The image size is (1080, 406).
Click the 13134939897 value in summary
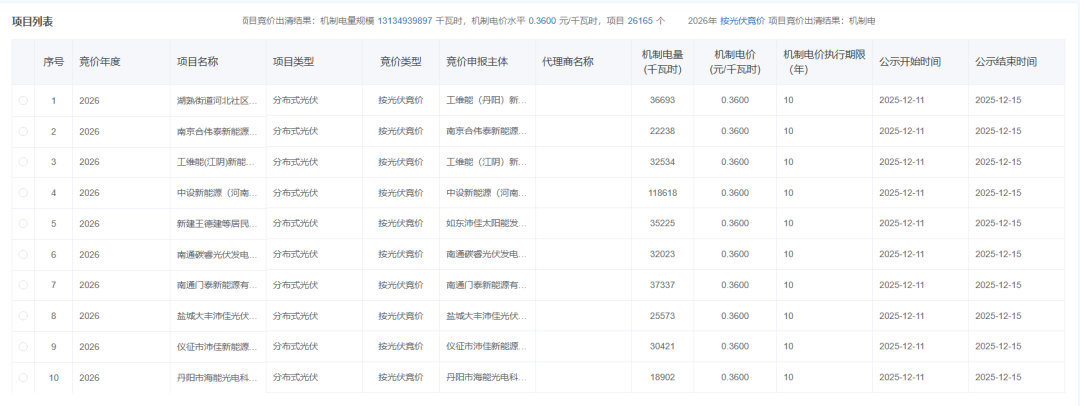[x=405, y=21]
